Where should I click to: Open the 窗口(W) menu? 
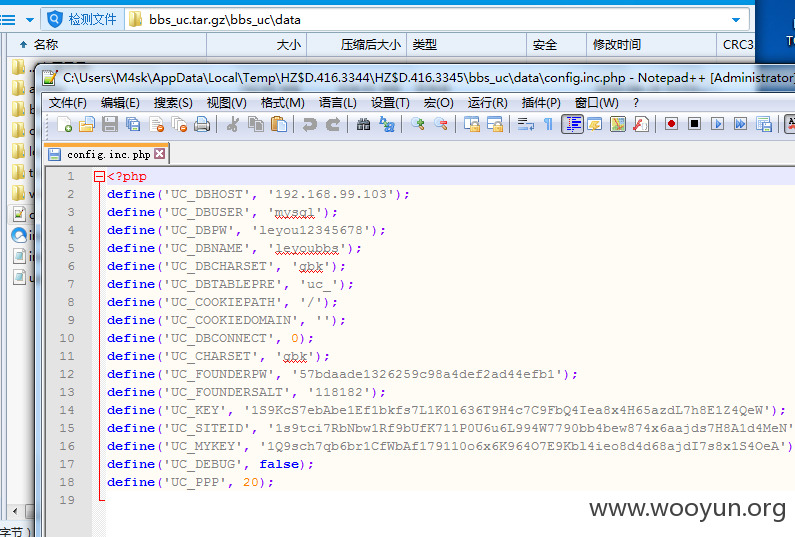pos(597,103)
